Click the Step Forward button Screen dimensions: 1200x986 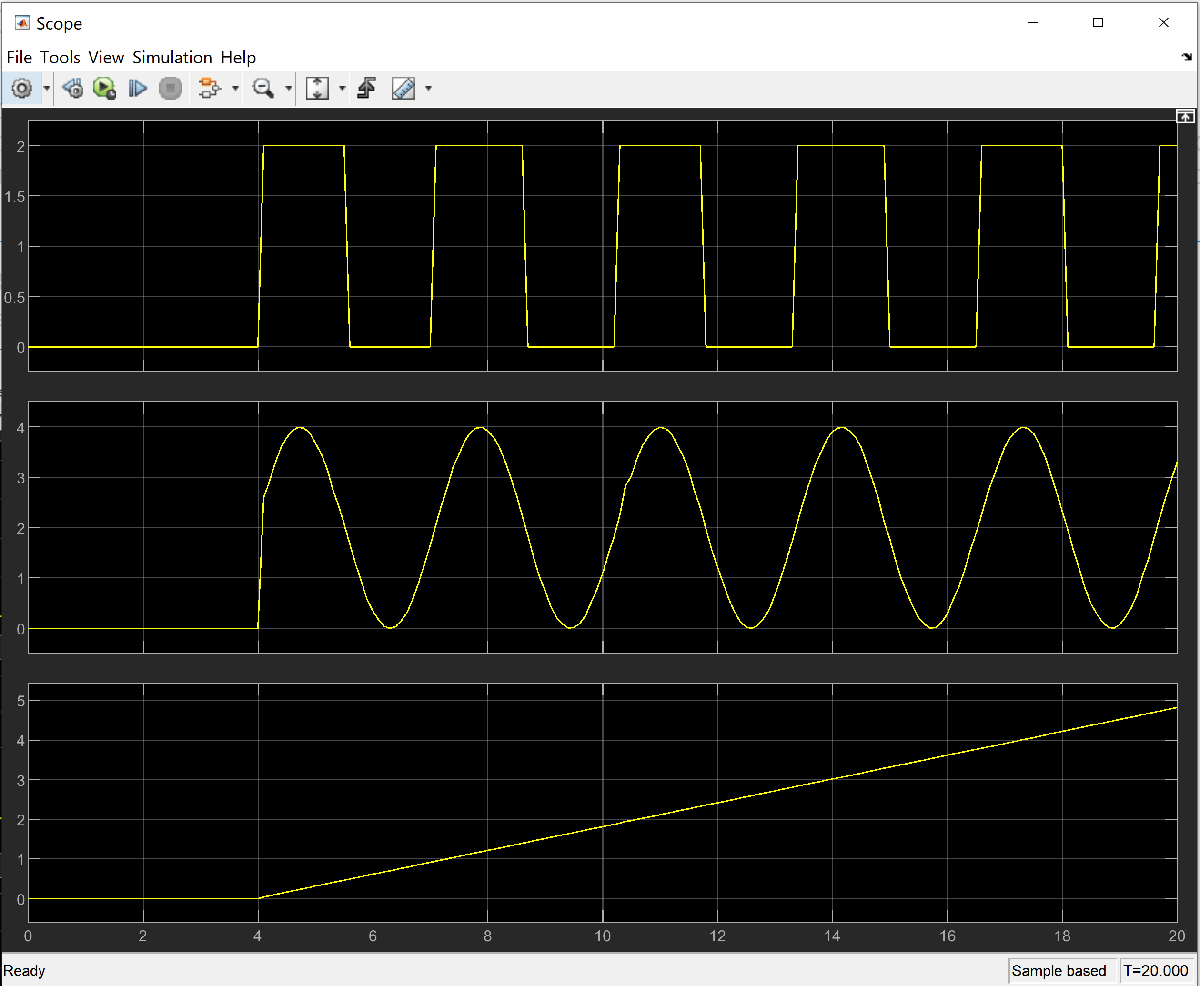(138, 89)
